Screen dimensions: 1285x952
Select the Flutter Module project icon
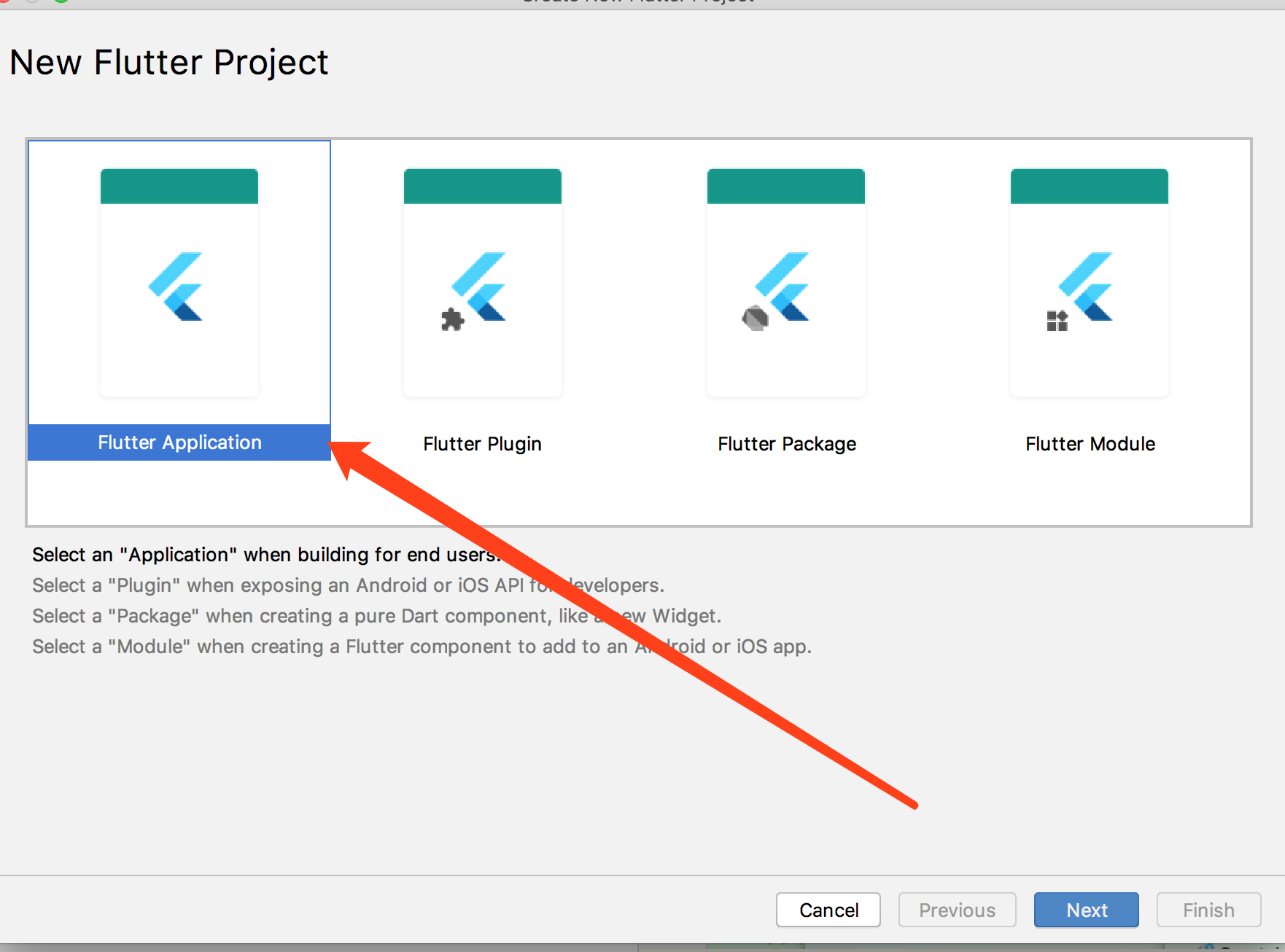point(1090,283)
